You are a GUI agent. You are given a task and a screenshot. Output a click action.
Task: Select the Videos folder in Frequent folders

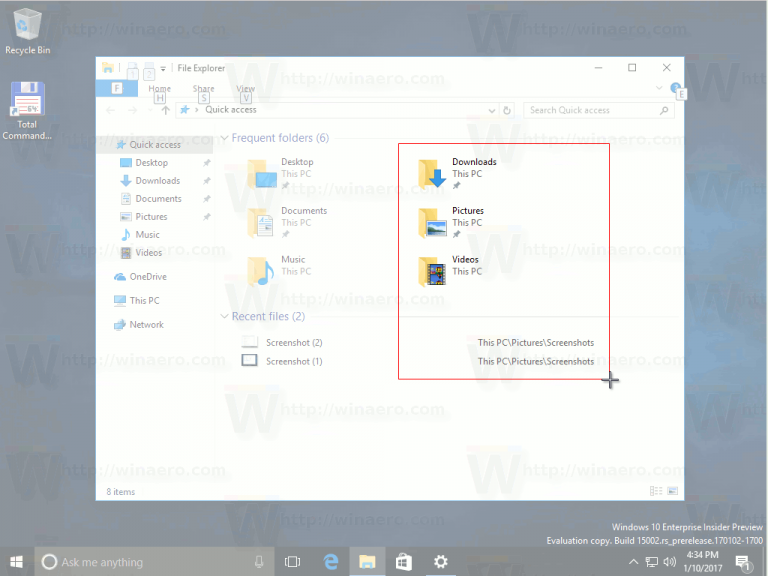448,271
